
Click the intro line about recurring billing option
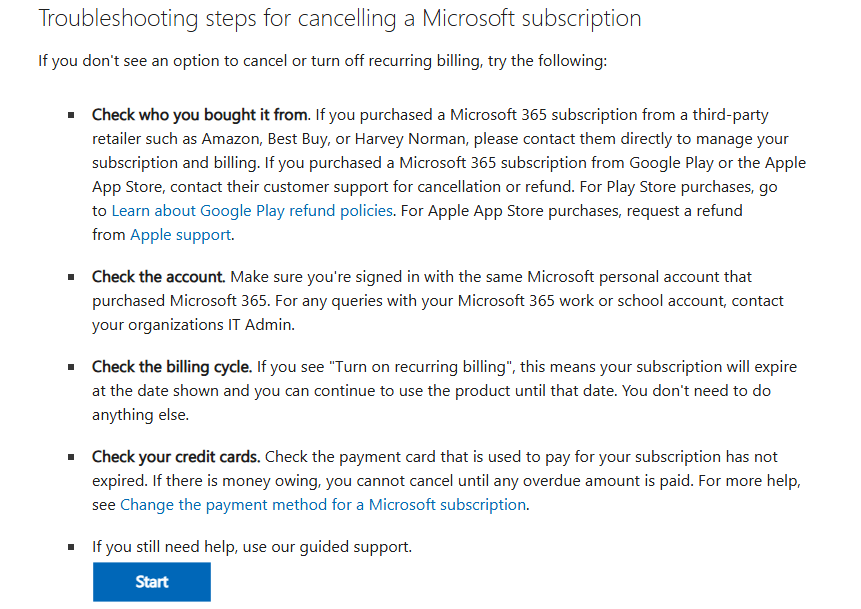click(x=322, y=61)
